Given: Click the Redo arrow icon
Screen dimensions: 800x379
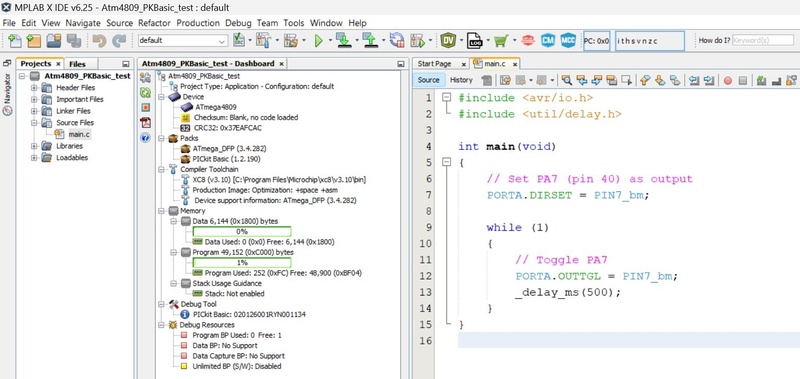Looking at the screenshot, I should 119,41.
